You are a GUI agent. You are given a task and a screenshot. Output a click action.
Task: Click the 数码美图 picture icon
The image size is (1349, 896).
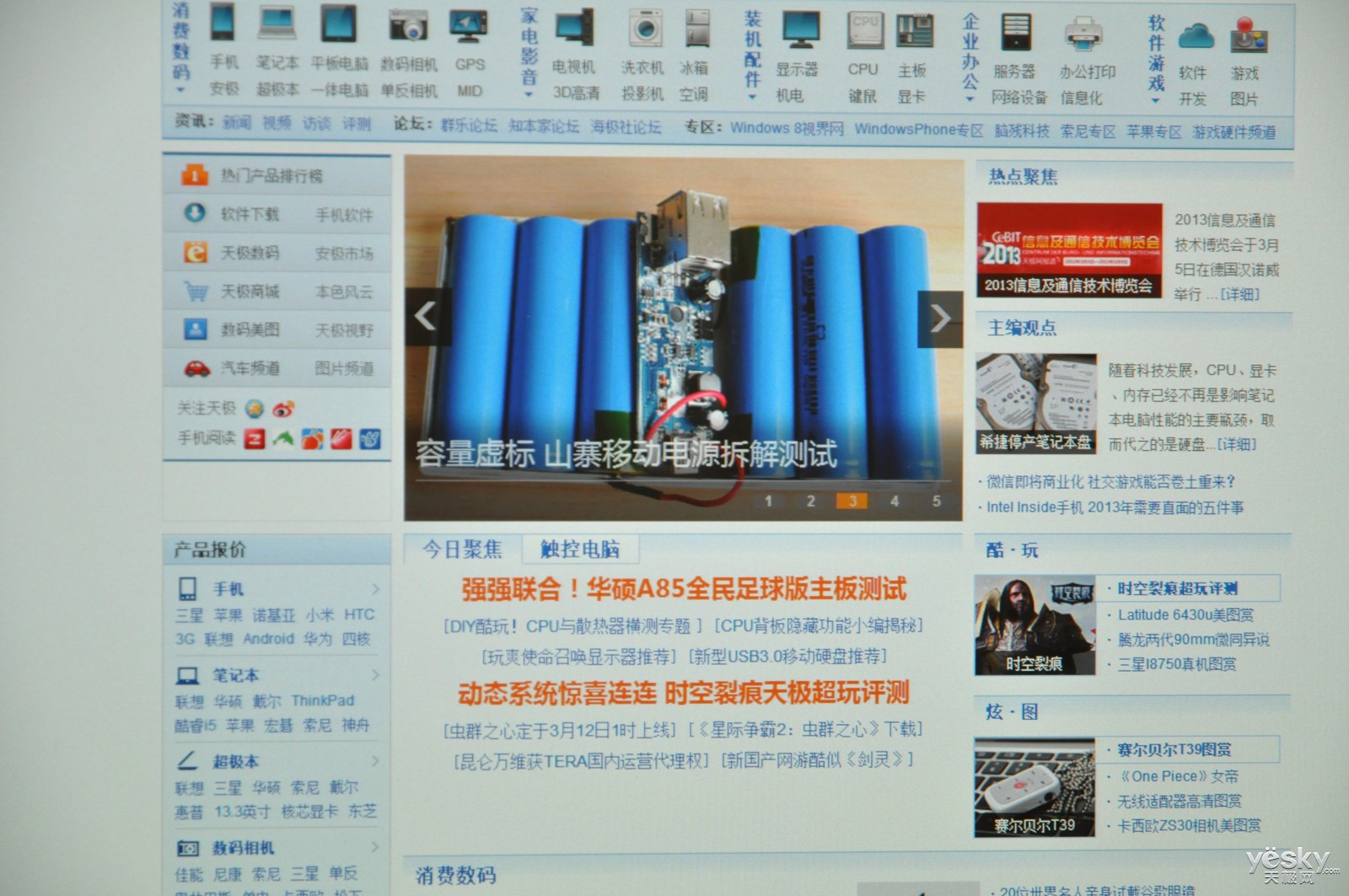click(196, 329)
